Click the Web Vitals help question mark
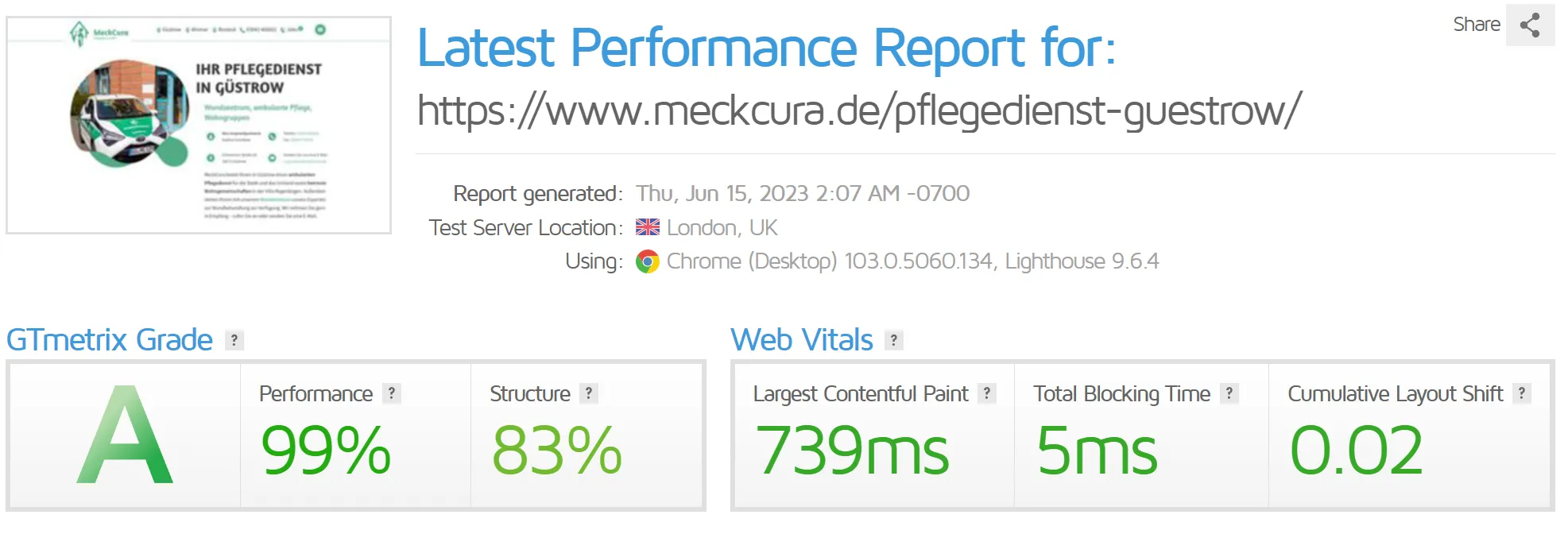 tap(894, 340)
